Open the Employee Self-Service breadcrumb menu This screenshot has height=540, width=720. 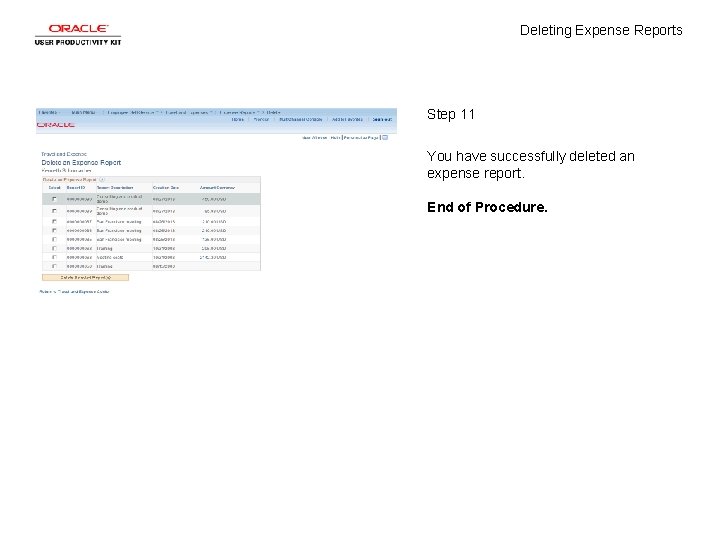click(132, 112)
